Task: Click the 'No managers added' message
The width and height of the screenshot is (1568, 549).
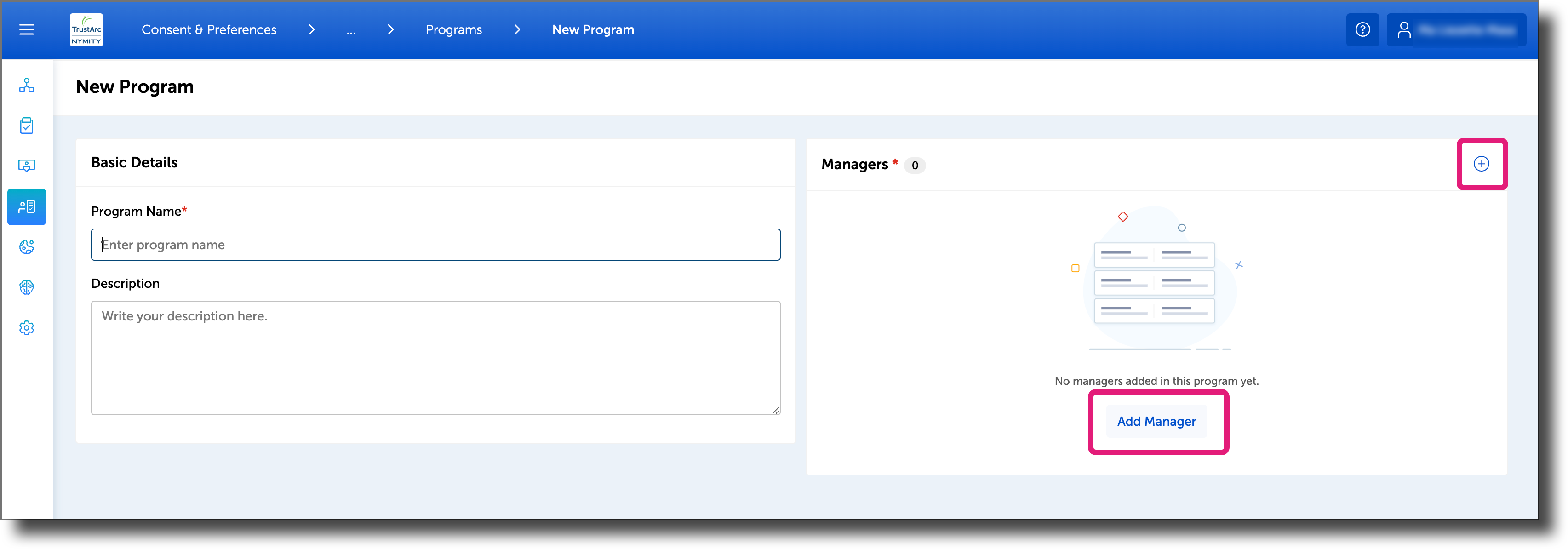Action: [1156, 381]
